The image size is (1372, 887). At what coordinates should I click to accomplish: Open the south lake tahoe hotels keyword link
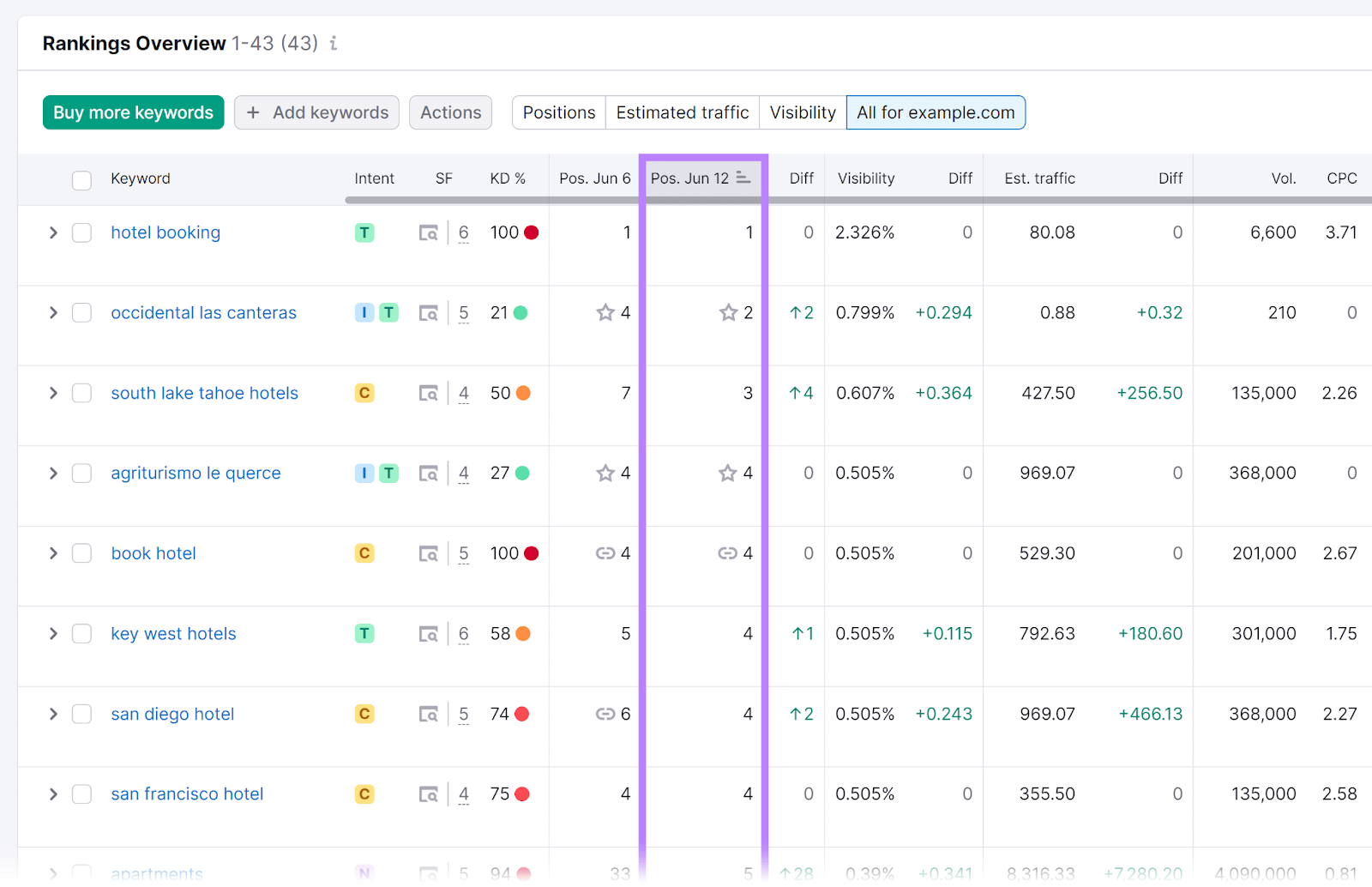pos(203,393)
